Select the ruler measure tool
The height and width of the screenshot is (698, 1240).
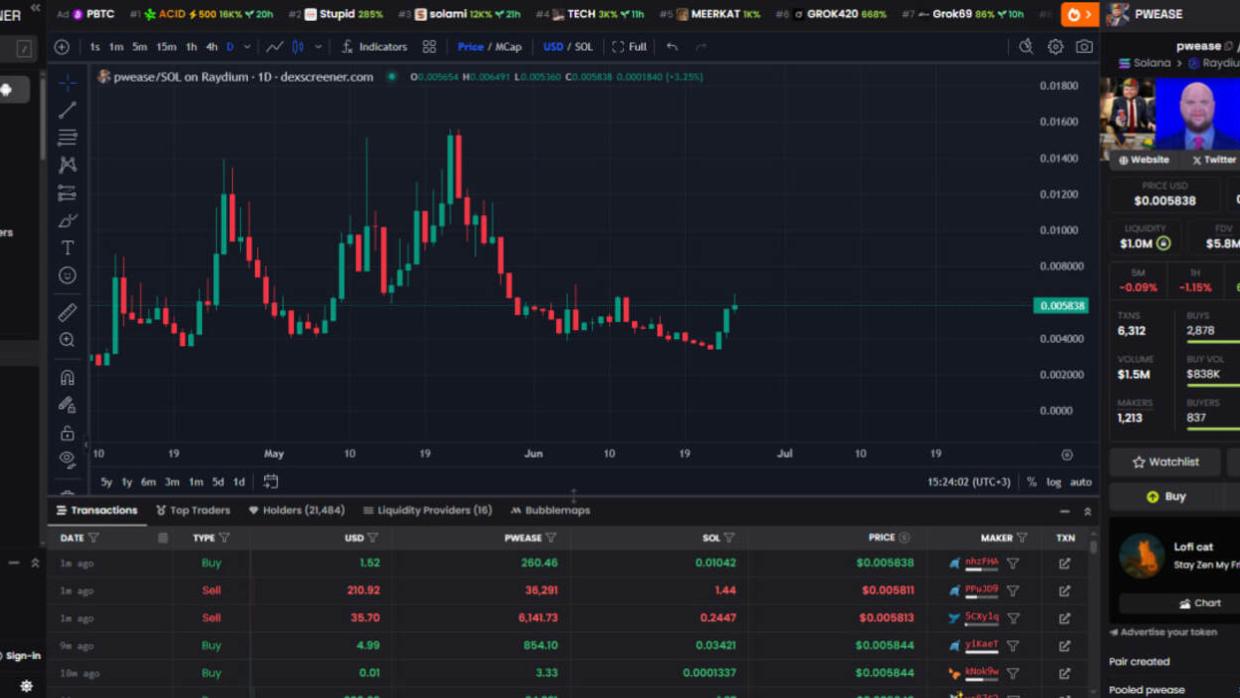(67, 313)
